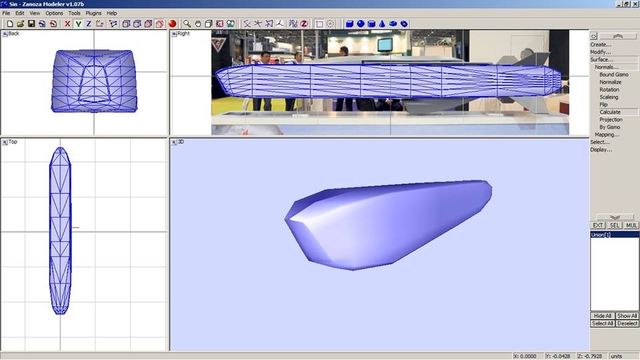The width and height of the screenshot is (640, 360).
Task: Select the magnifier zoom tool
Action: coord(187,24)
